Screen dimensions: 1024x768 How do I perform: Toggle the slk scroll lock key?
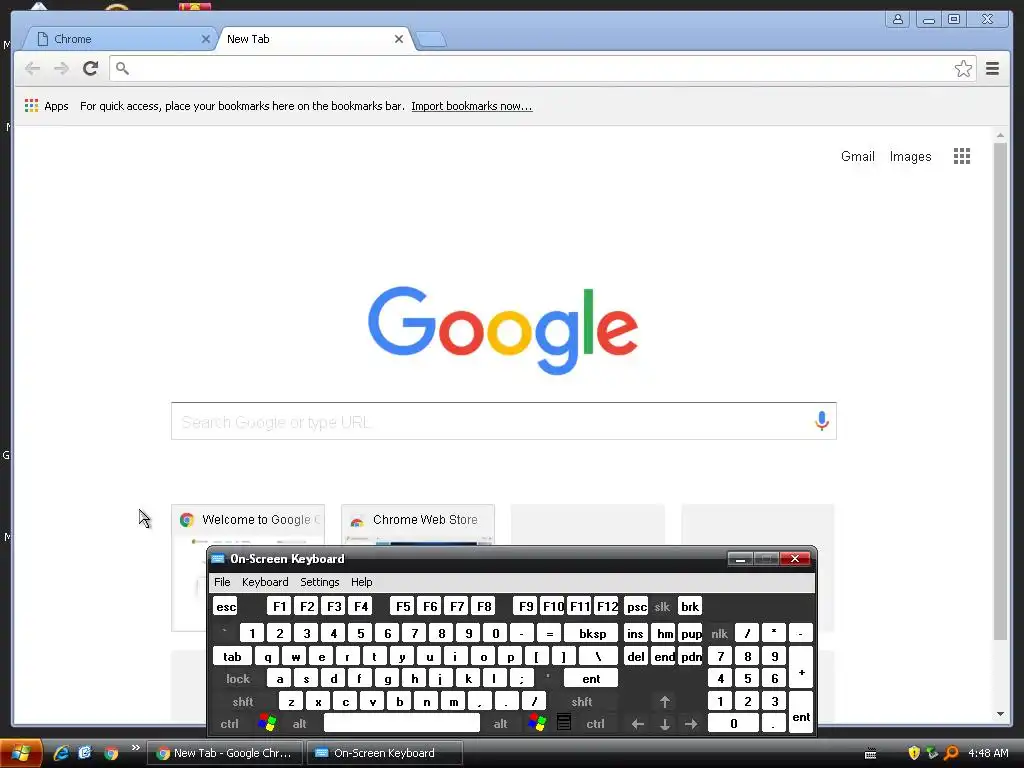[662, 607]
